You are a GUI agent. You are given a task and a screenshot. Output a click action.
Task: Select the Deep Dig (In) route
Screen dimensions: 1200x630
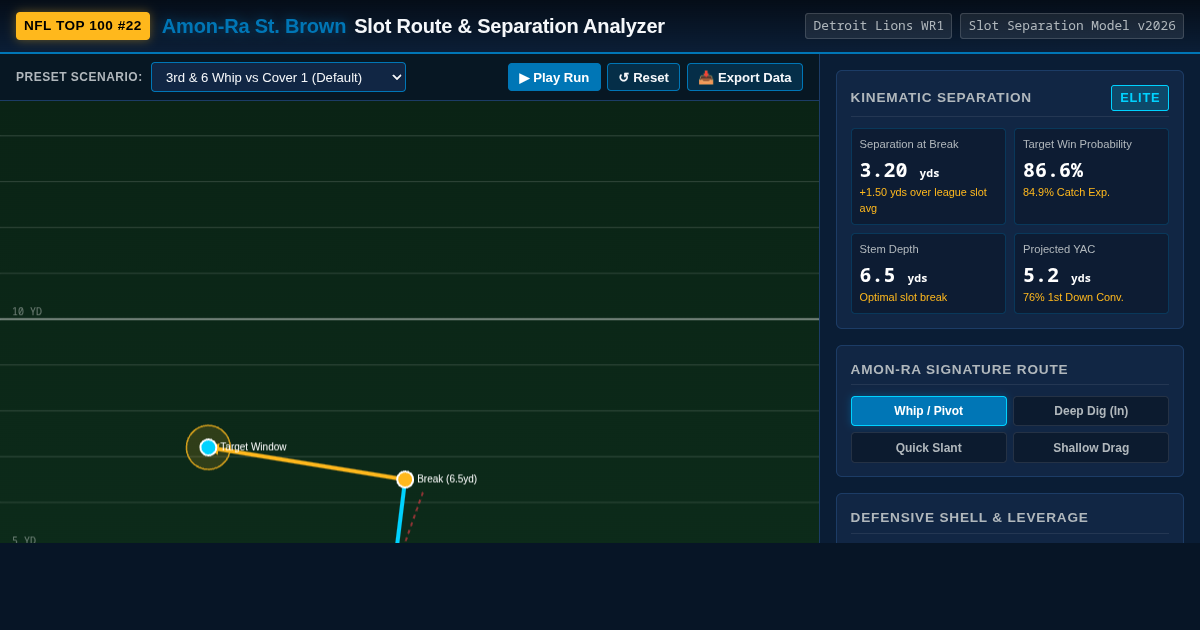1091,411
